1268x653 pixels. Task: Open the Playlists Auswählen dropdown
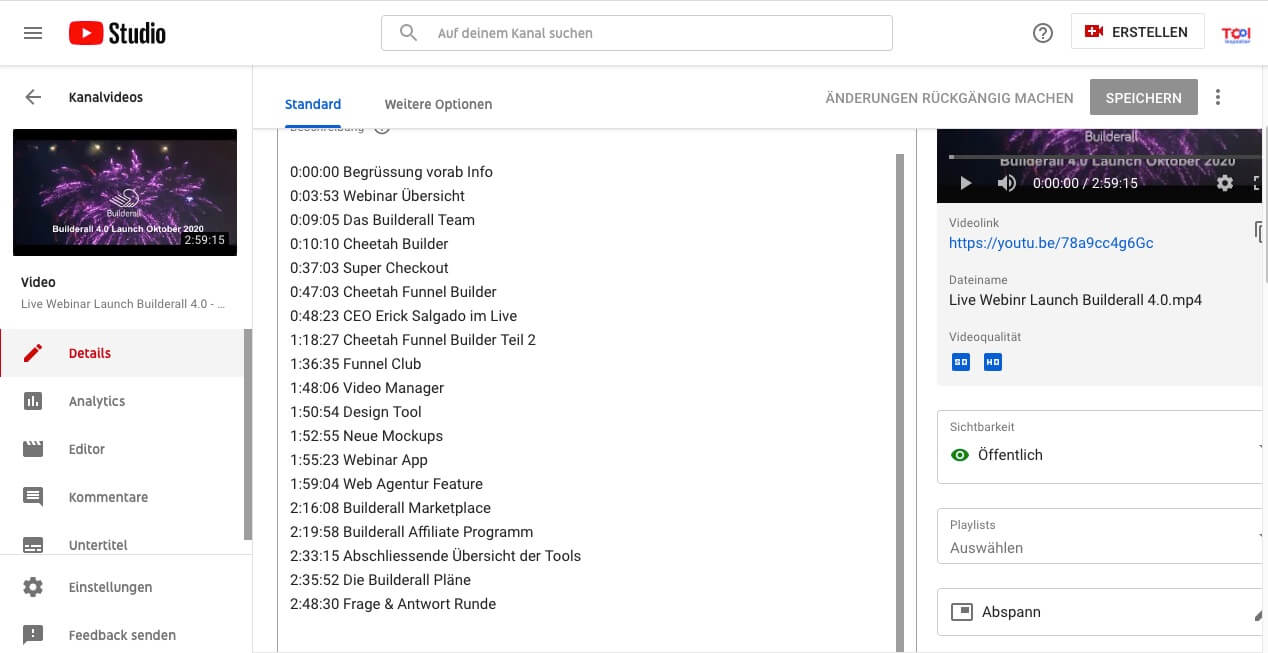pos(1102,537)
